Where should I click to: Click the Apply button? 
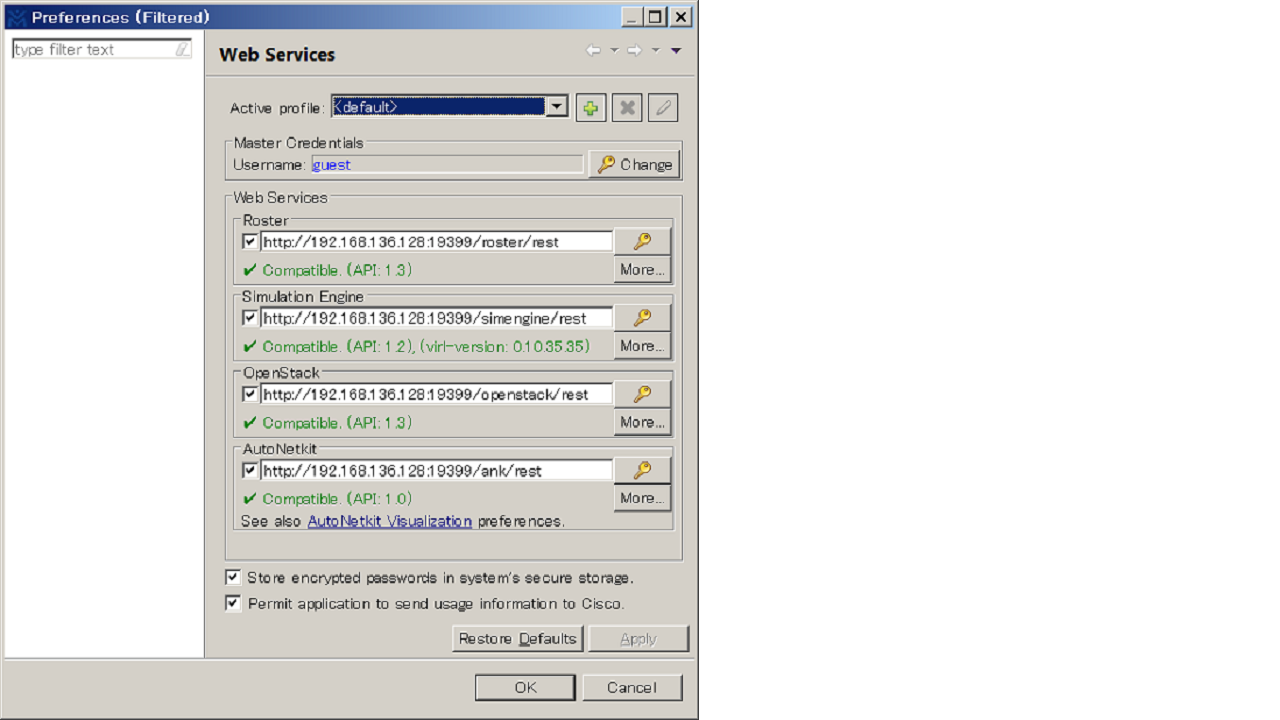coord(638,638)
